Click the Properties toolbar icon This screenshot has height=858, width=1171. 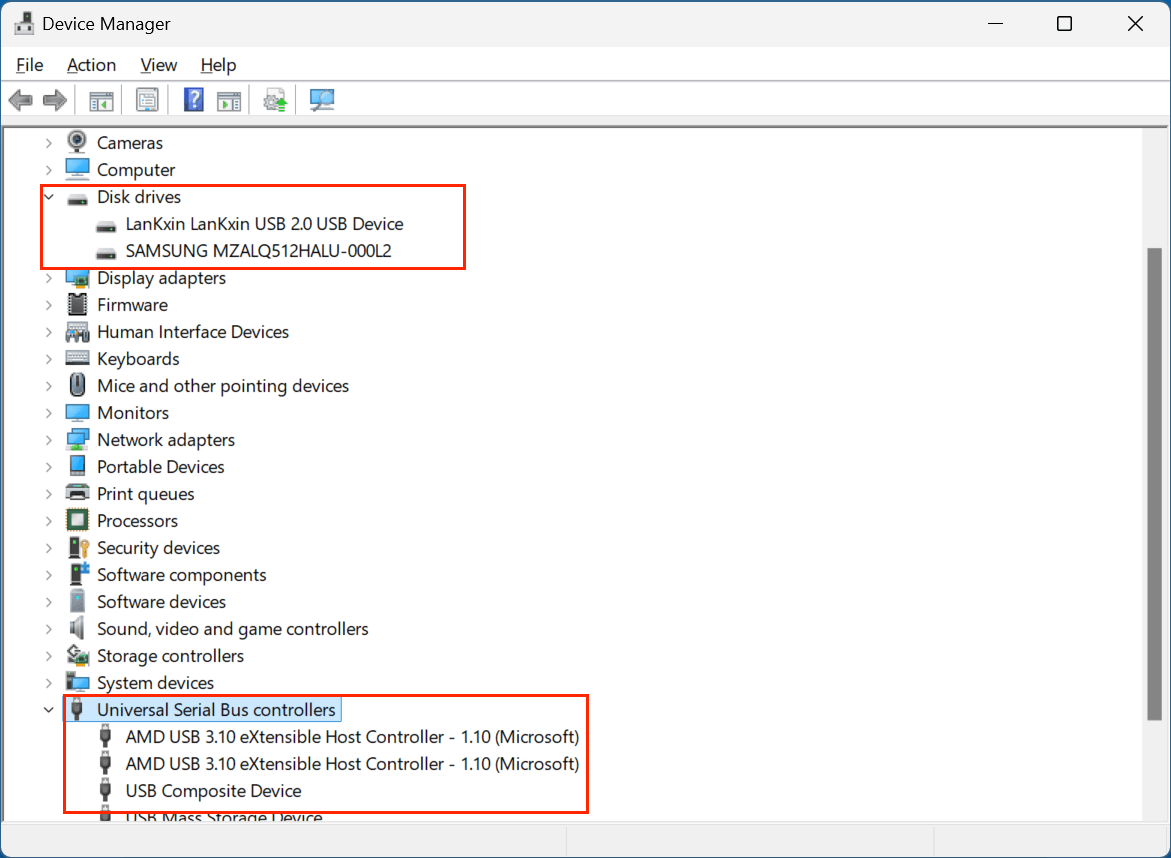[x=147, y=99]
